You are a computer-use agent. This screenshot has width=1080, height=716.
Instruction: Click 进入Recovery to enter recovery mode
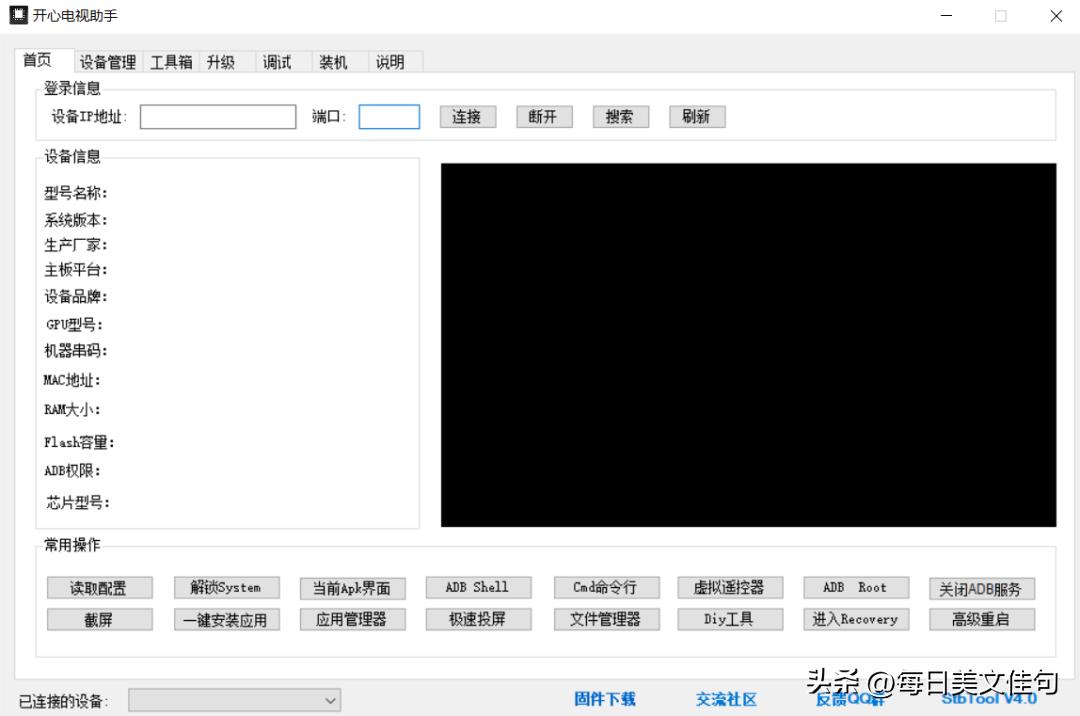856,619
